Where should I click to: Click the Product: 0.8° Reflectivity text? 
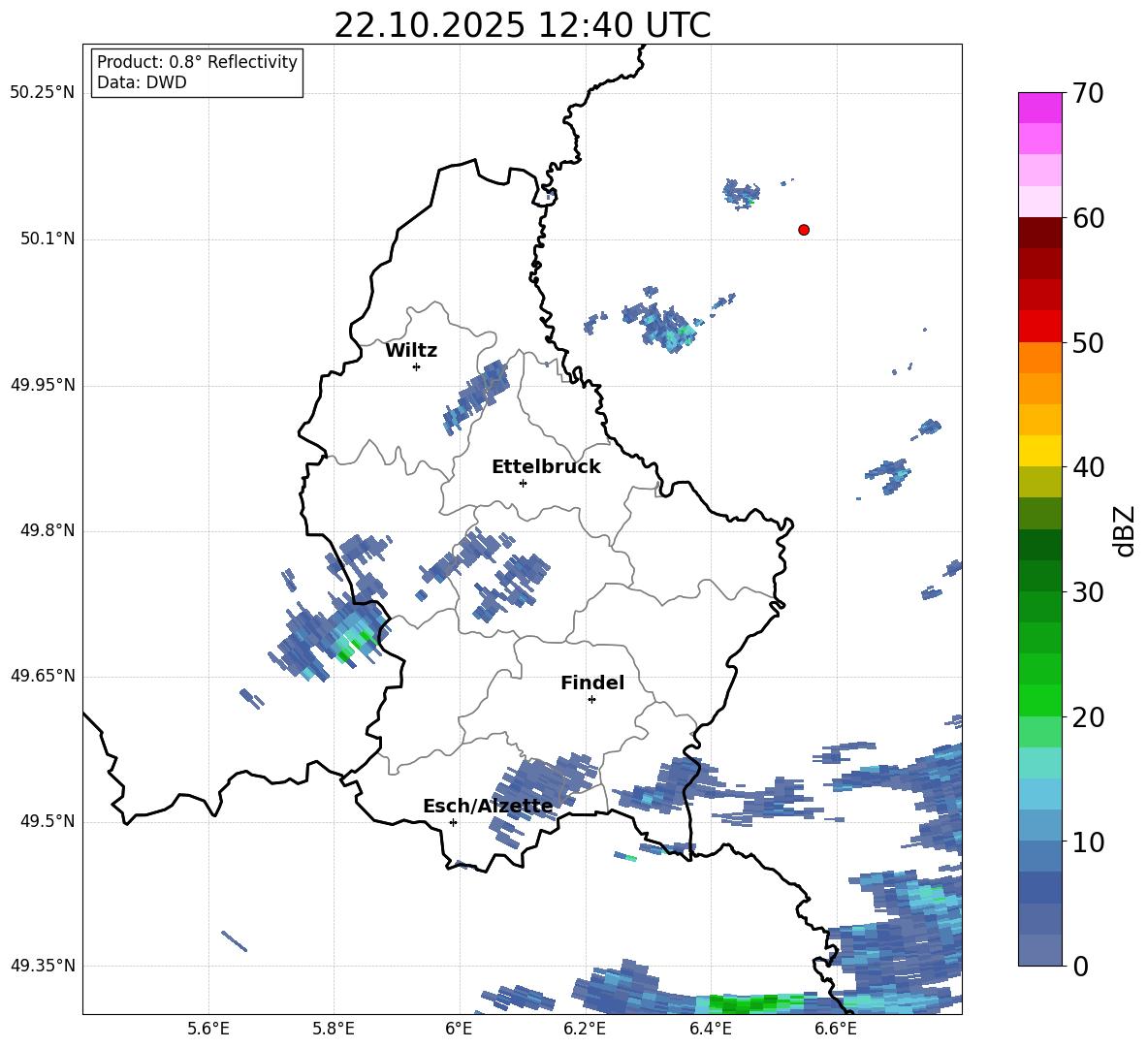pyautogui.click(x=197, y=62)
